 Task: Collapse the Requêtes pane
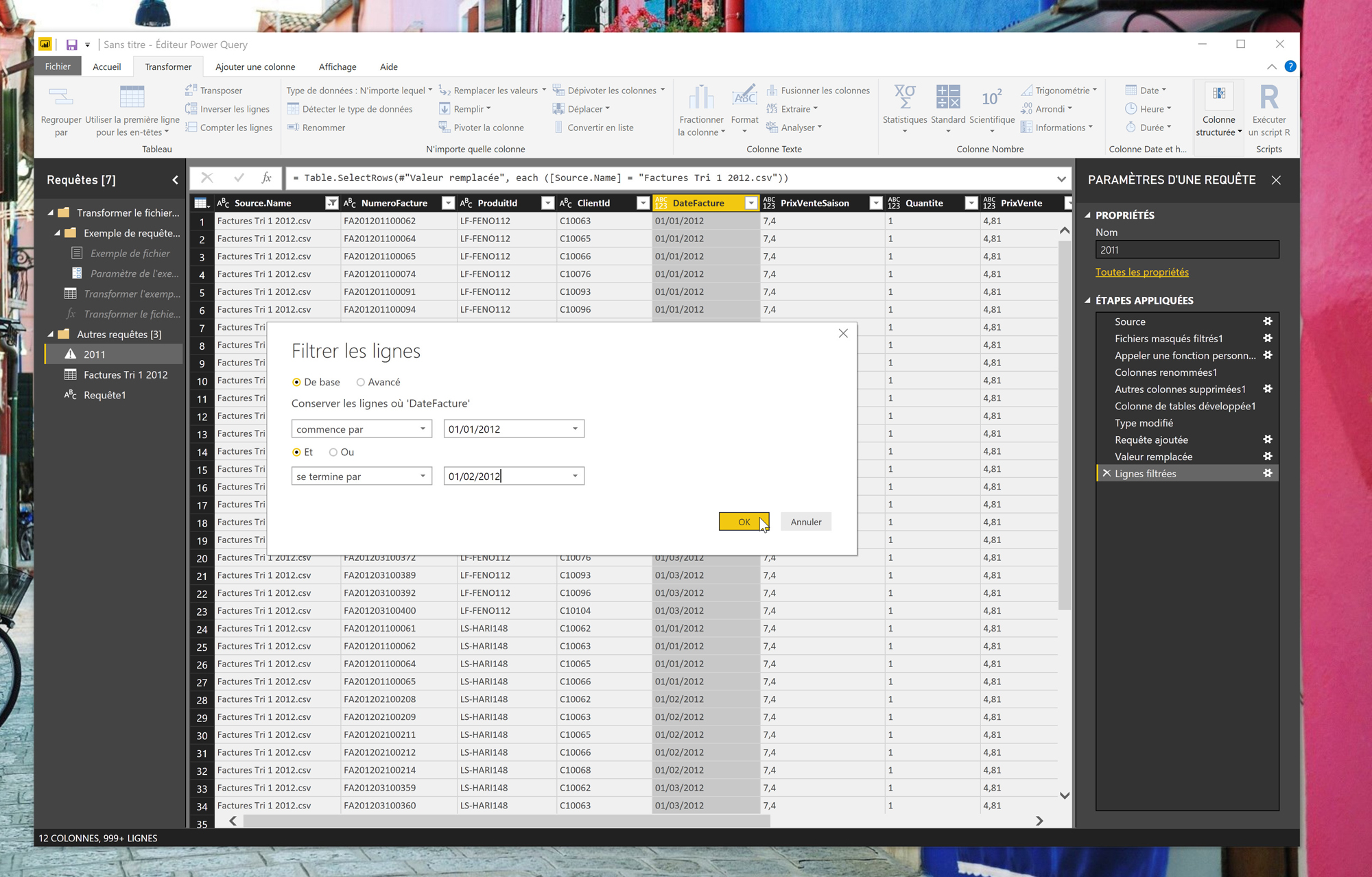tap(175, 180)
